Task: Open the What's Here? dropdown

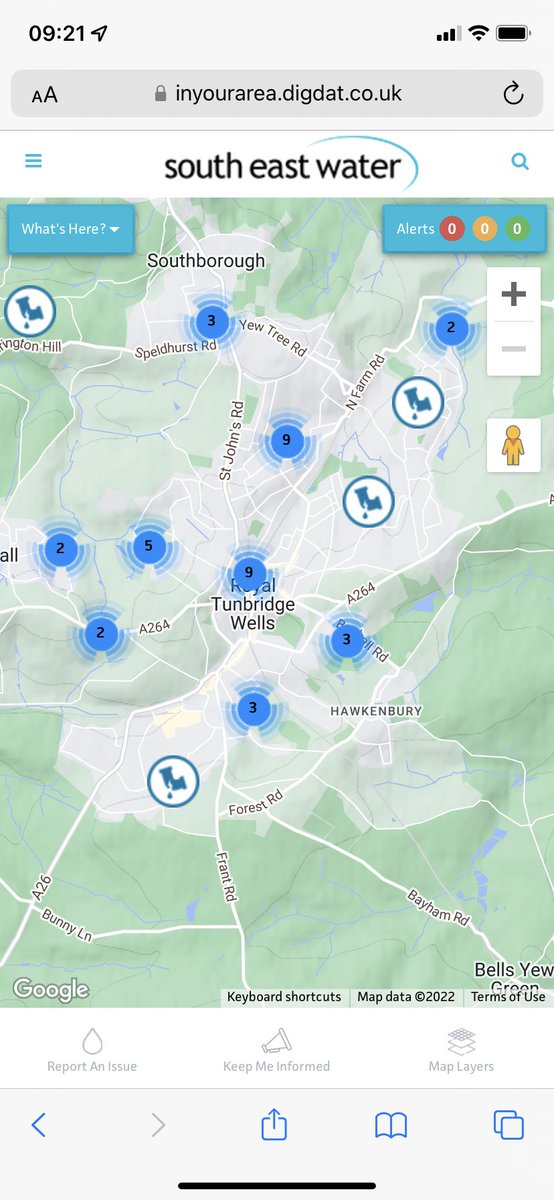Action: [70, 229]
